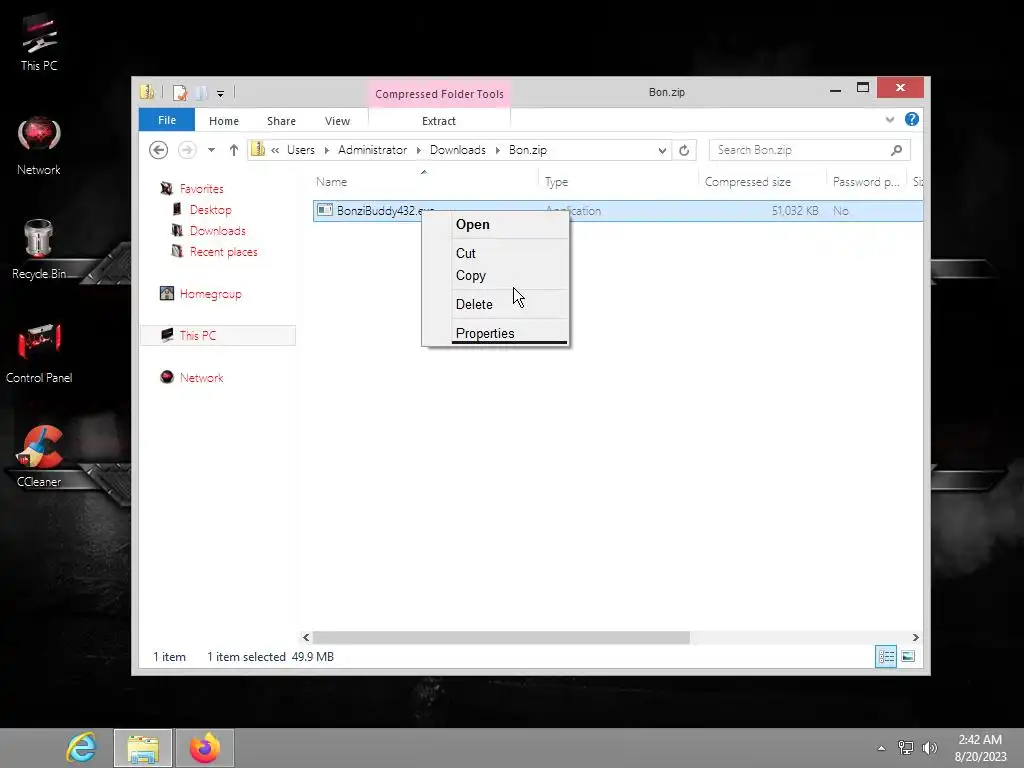The image size is (1024, 768).
Task: Launch Firefox from the taskbar
Action: [x=205, y=748]
